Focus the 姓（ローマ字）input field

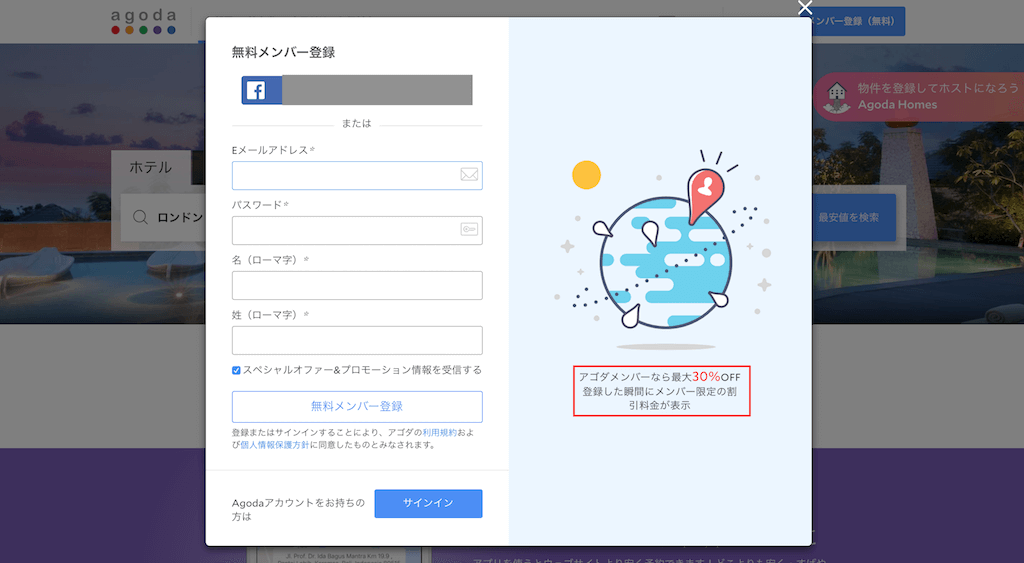click(357, 340)
